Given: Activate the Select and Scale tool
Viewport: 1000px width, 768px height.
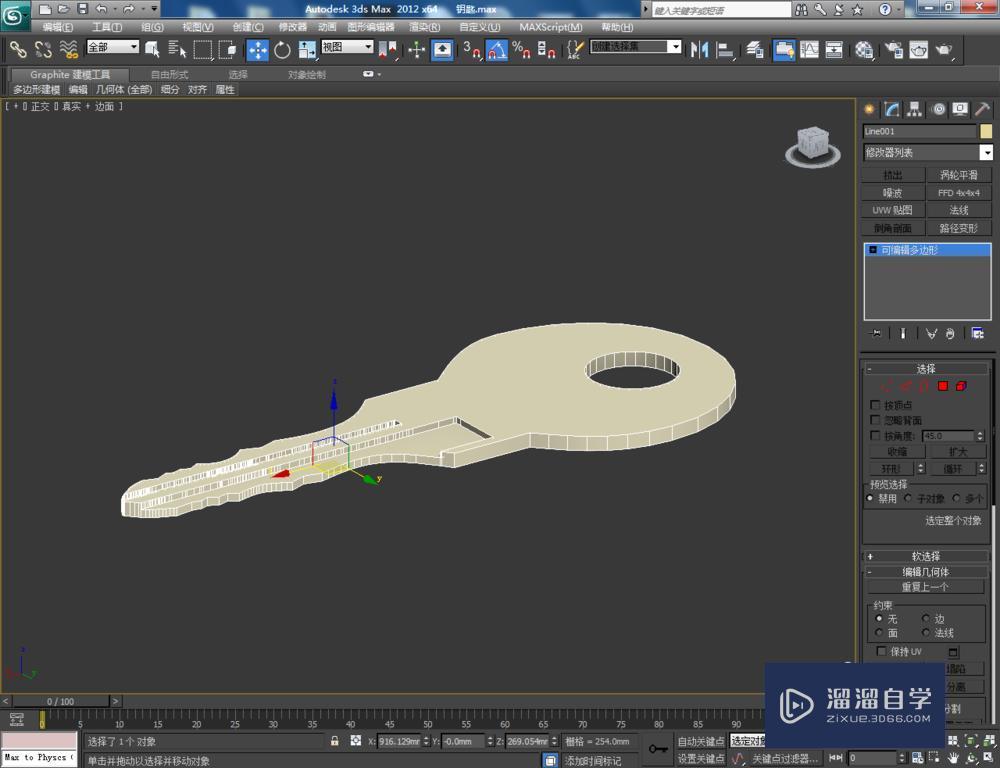Looking at the screenshot, I should click(307, 50).
